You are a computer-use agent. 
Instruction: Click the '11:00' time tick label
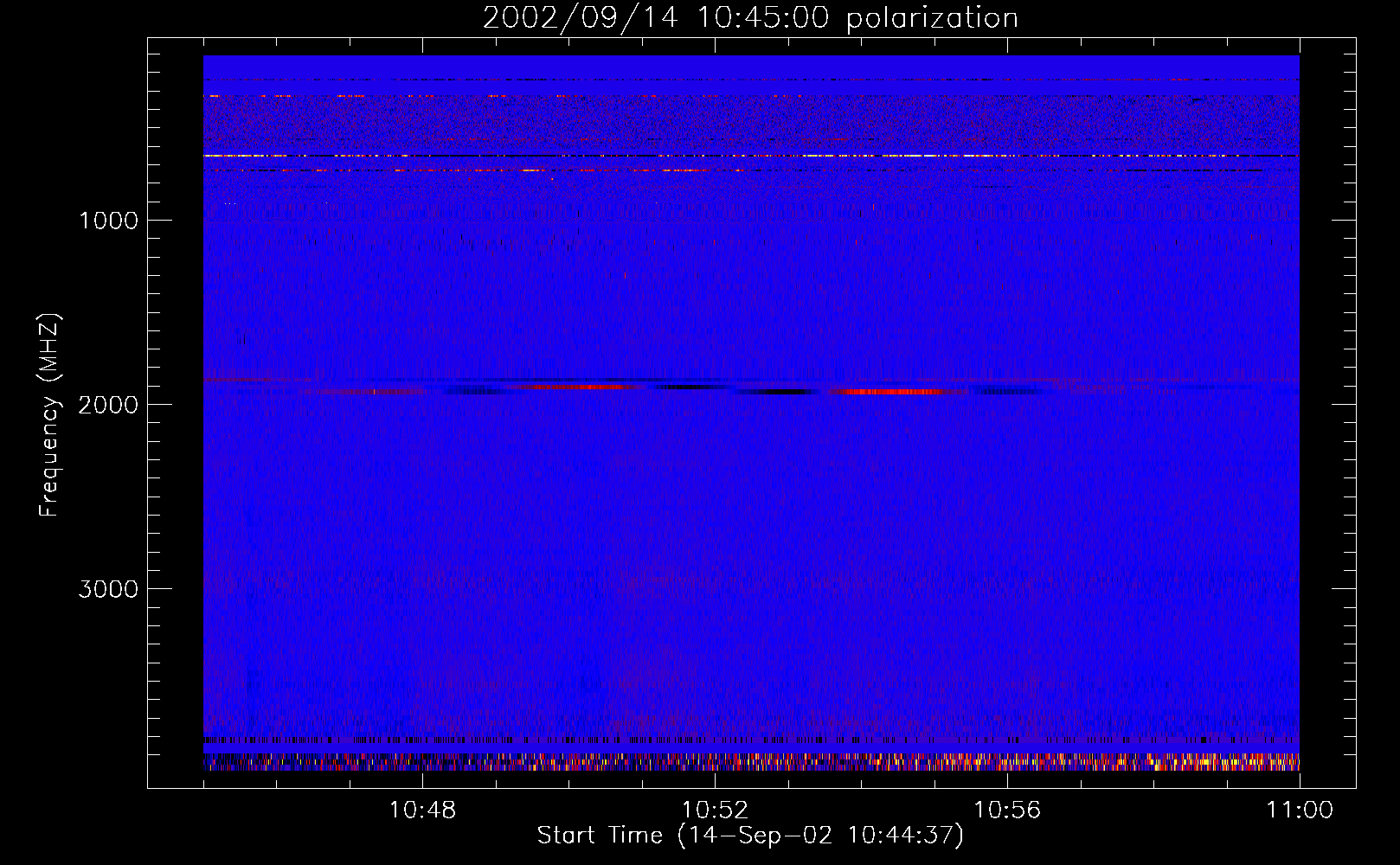(x=1300, y=811)
